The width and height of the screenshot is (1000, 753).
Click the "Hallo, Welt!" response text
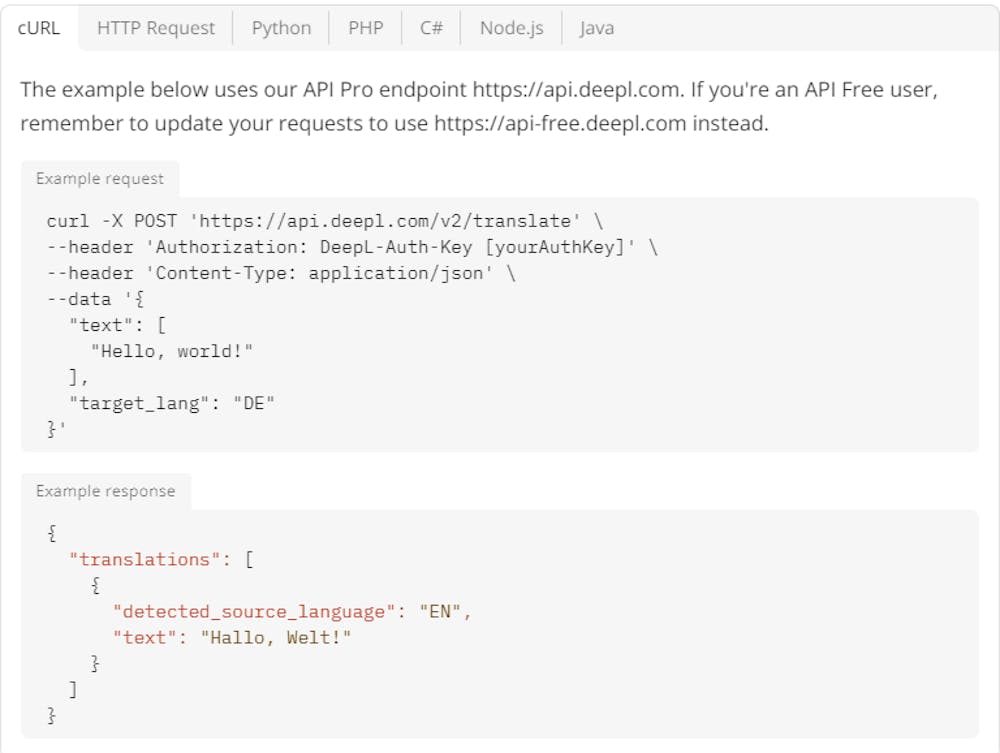(275, 638)
